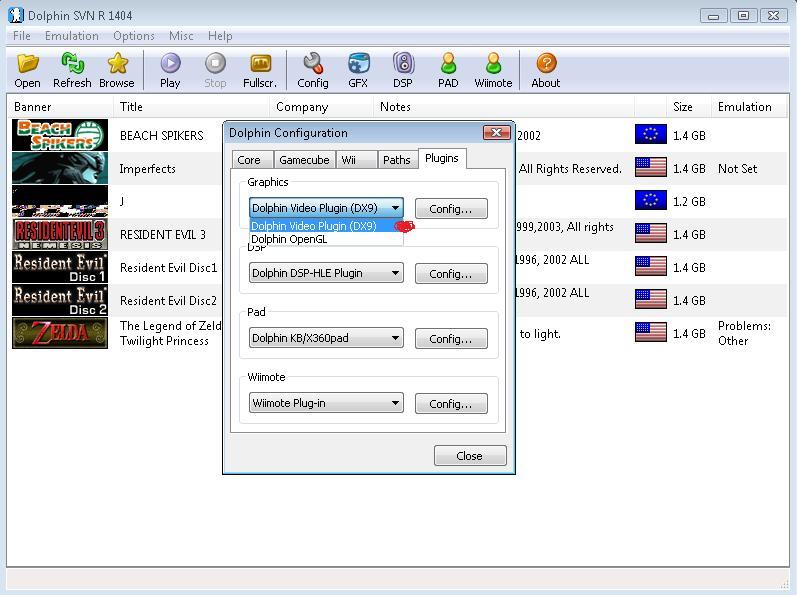Select the Imperfects title text
This screenshot has width=797, height=595.
147,169
